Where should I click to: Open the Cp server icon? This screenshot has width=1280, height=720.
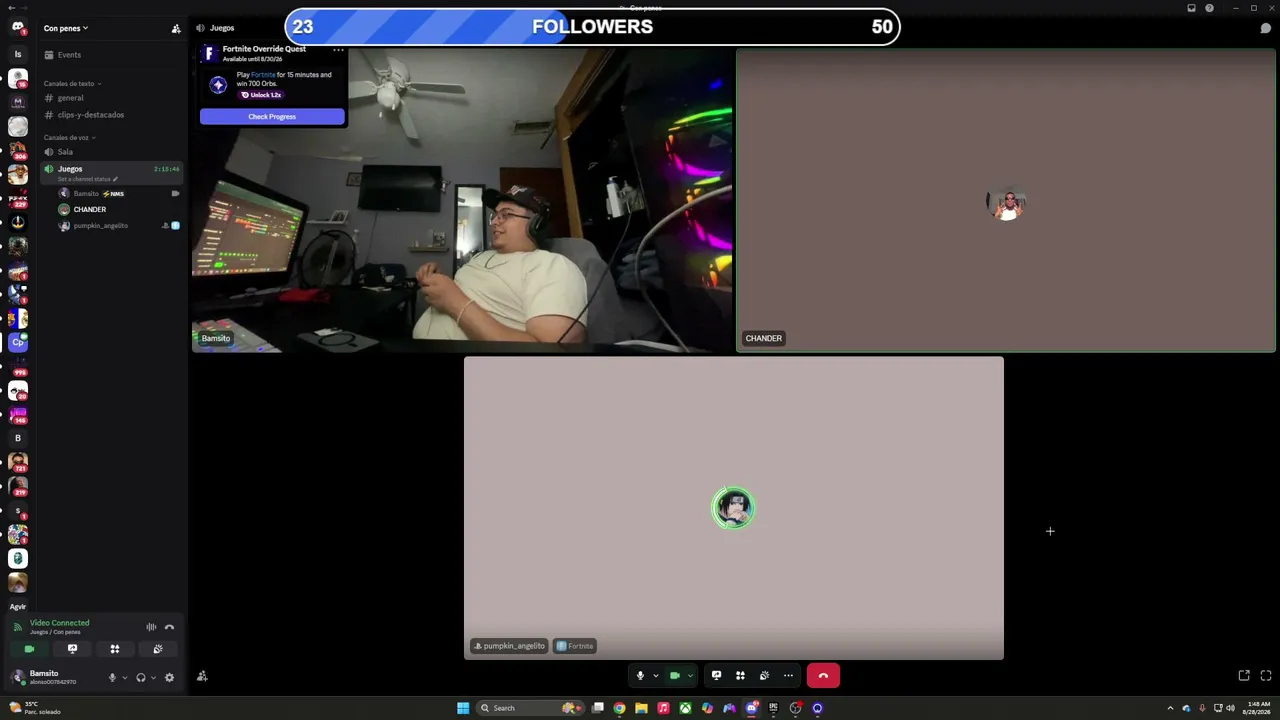tap(18, 342)
